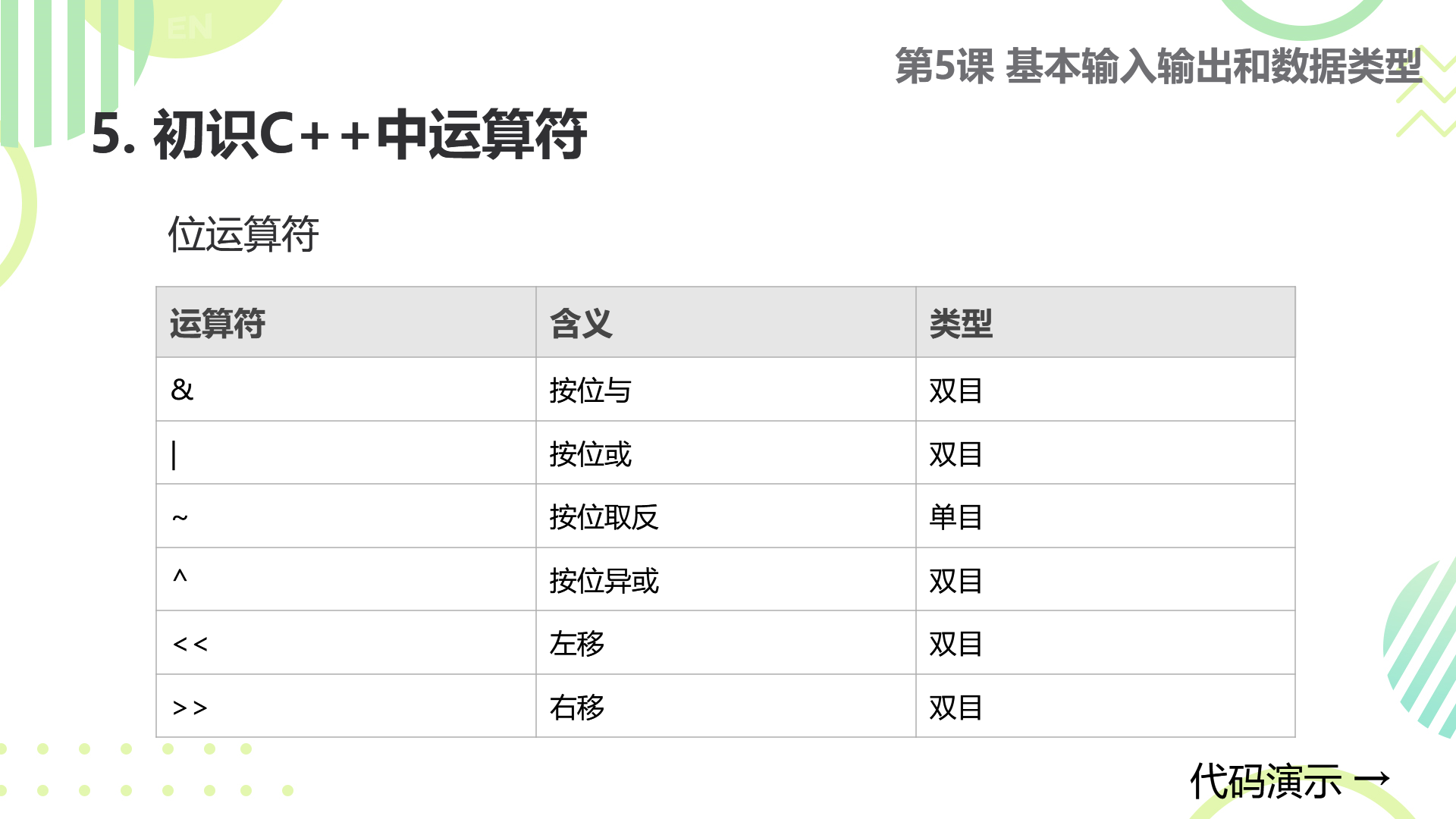Image resolution: width=1456 pixels, height=819 pixels.
Task: Click the 位运算符 subtitle text
Action: click(243, 234)
